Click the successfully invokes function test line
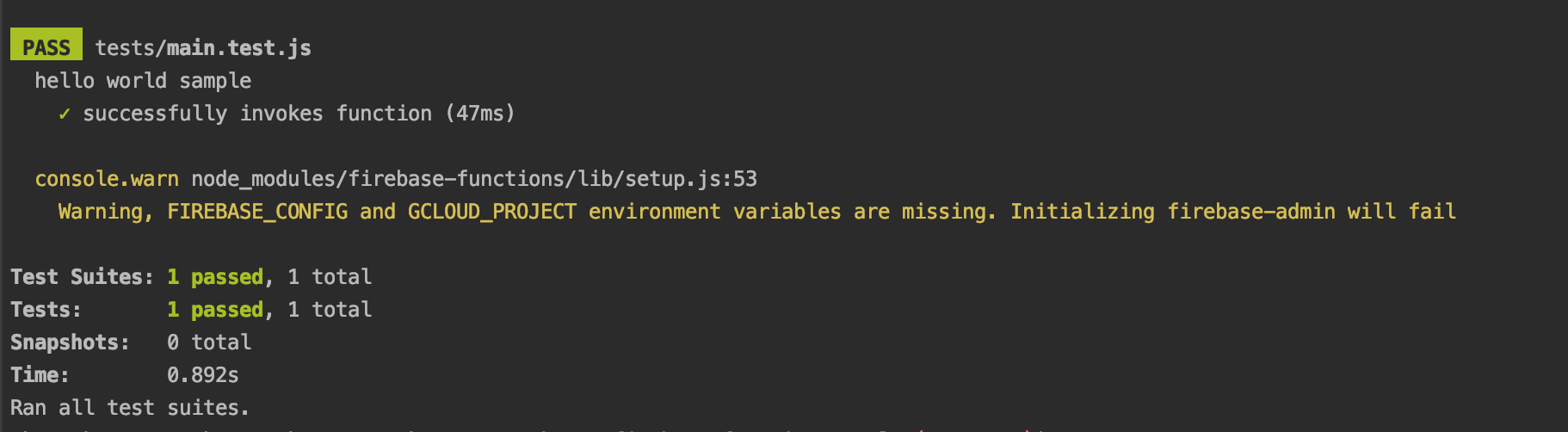The image size is (1568, 432). 299,114
